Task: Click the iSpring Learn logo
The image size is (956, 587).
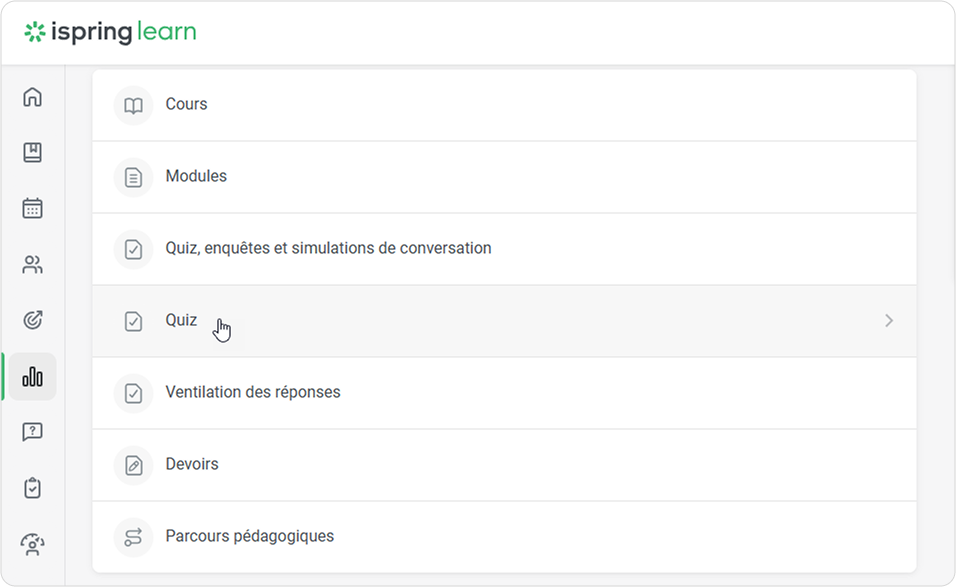Action: pos(110,32)
